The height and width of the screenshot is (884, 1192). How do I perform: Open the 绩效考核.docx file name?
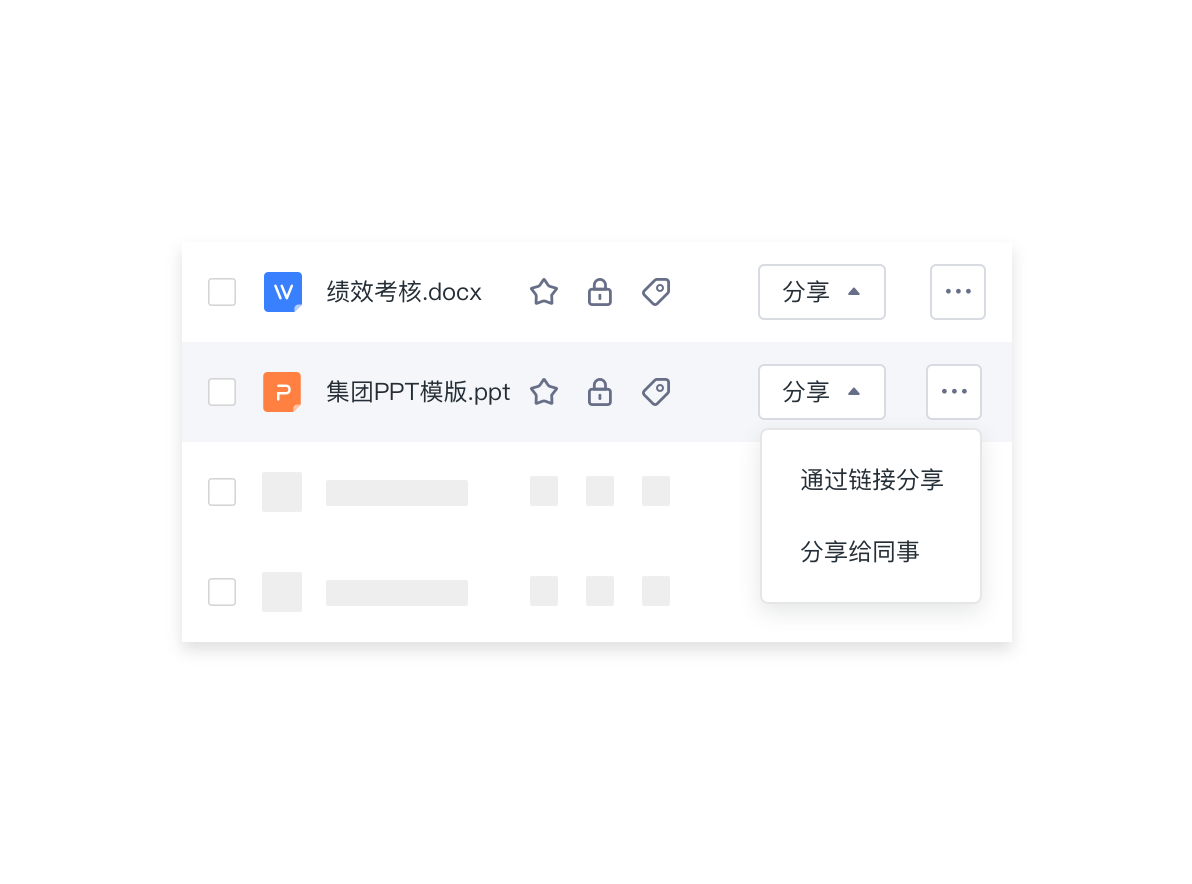tap(404, 292)
